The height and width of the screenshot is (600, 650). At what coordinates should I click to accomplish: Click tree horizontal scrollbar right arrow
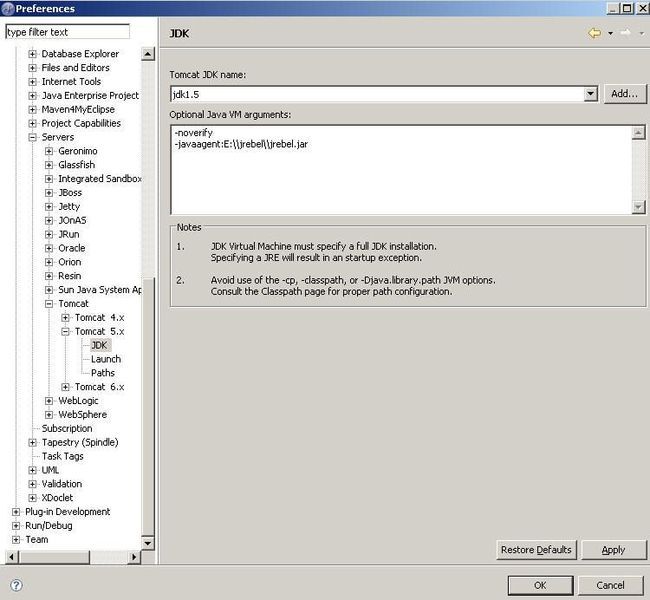point(134,557)
